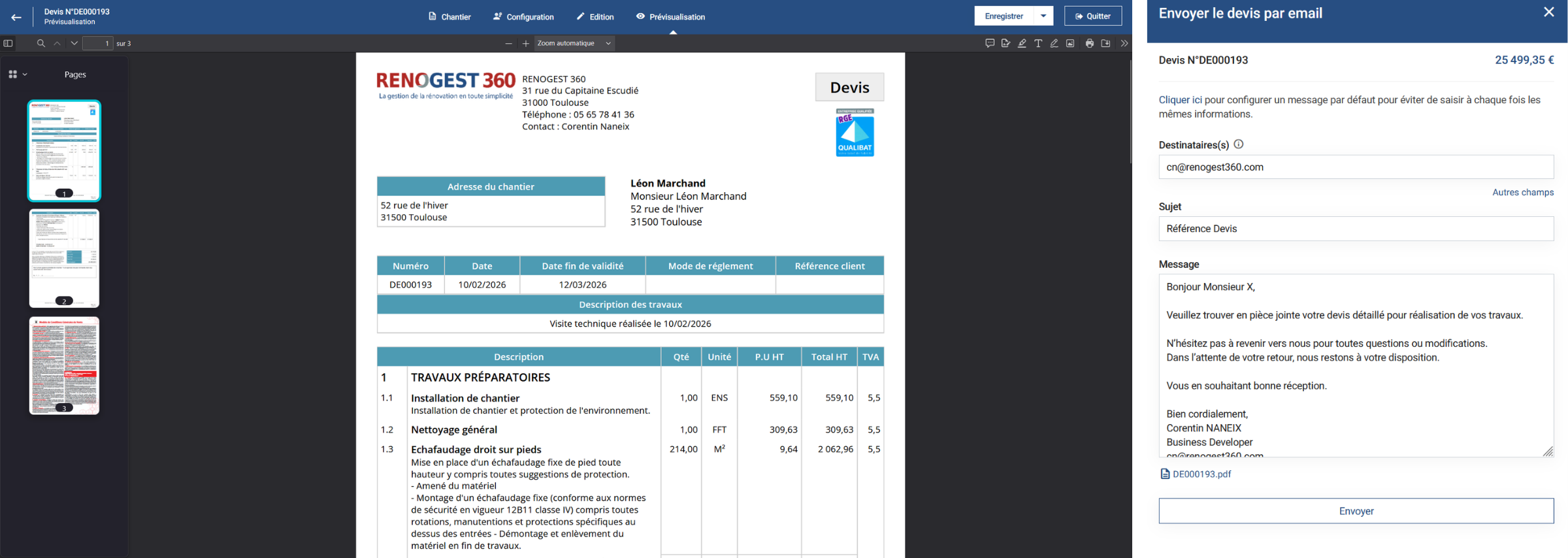
Task: Open the DE000193.pdf attachment link
Action: (1201, 474)
